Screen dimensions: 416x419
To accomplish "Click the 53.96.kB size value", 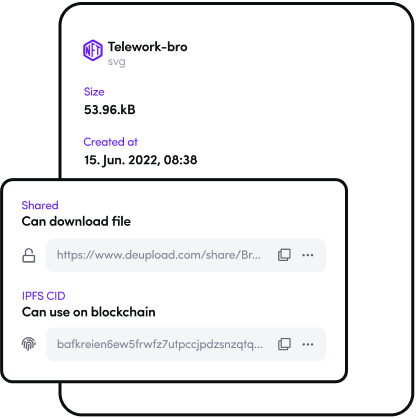I will point(110,110).
